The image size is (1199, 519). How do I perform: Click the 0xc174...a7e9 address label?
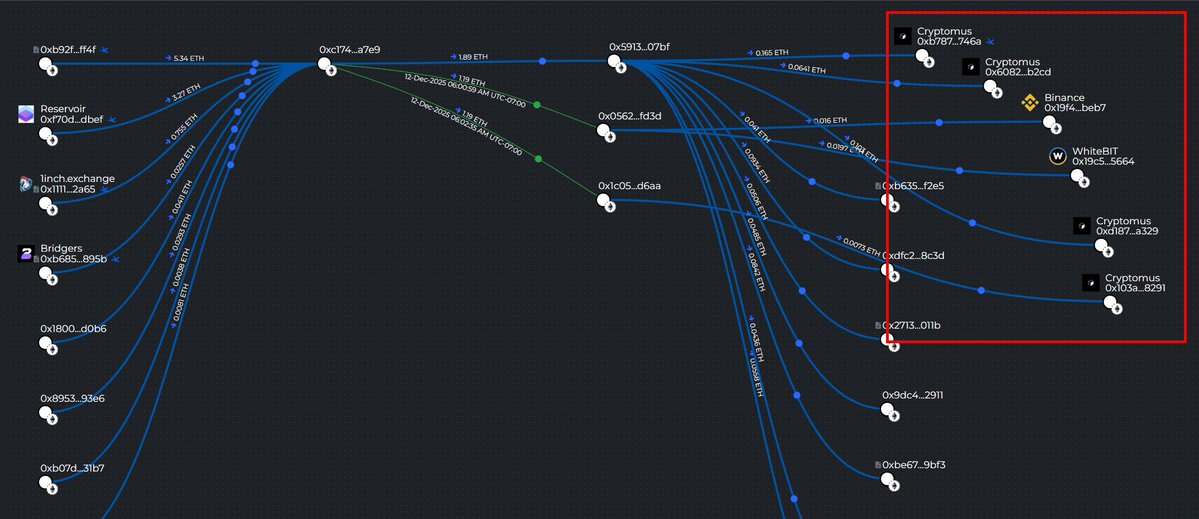[x=349, y=50]
